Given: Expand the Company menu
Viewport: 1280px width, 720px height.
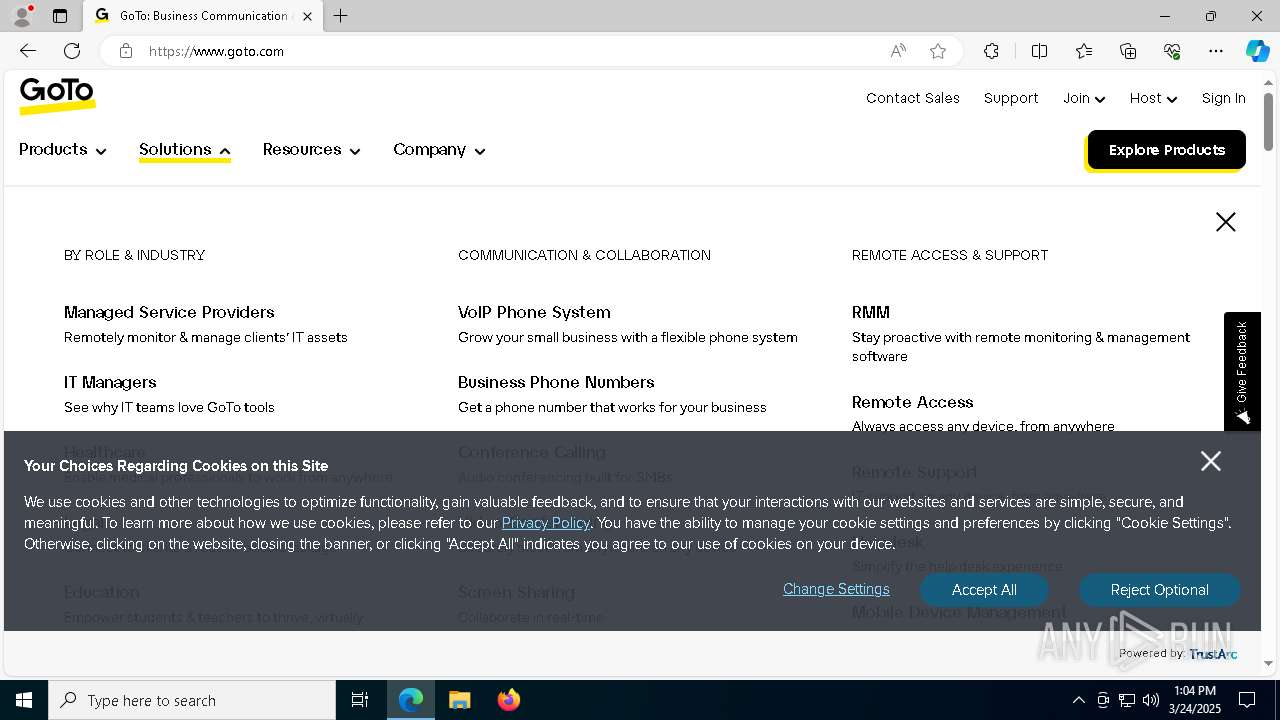Looking at the screenshot, I should point(439,150).
